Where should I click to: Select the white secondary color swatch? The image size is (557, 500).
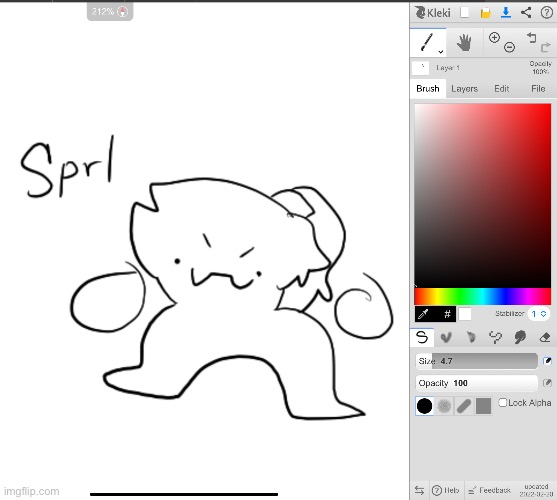(x=465, y=314)
